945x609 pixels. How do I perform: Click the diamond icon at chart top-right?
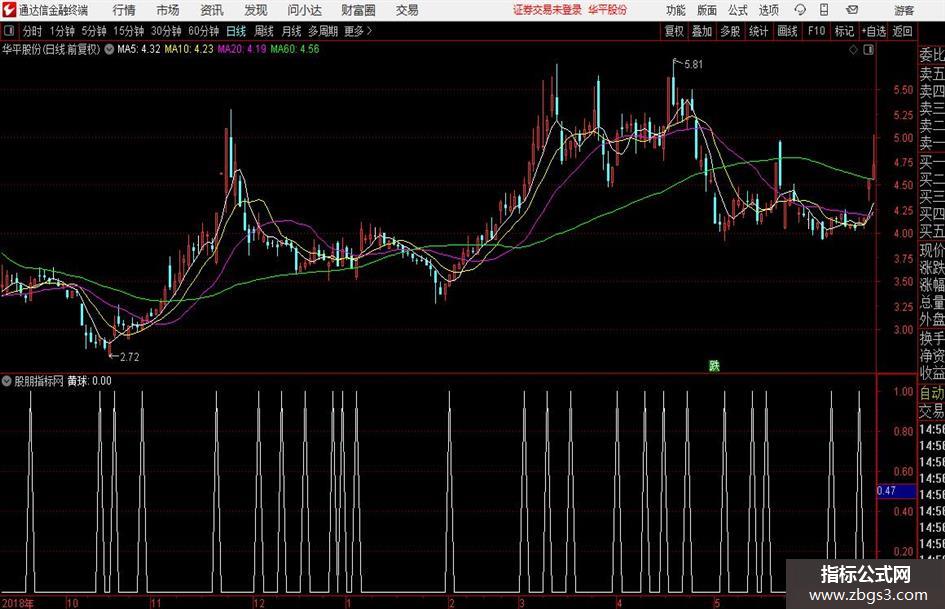pyautogui.click(x=853, y=49)
